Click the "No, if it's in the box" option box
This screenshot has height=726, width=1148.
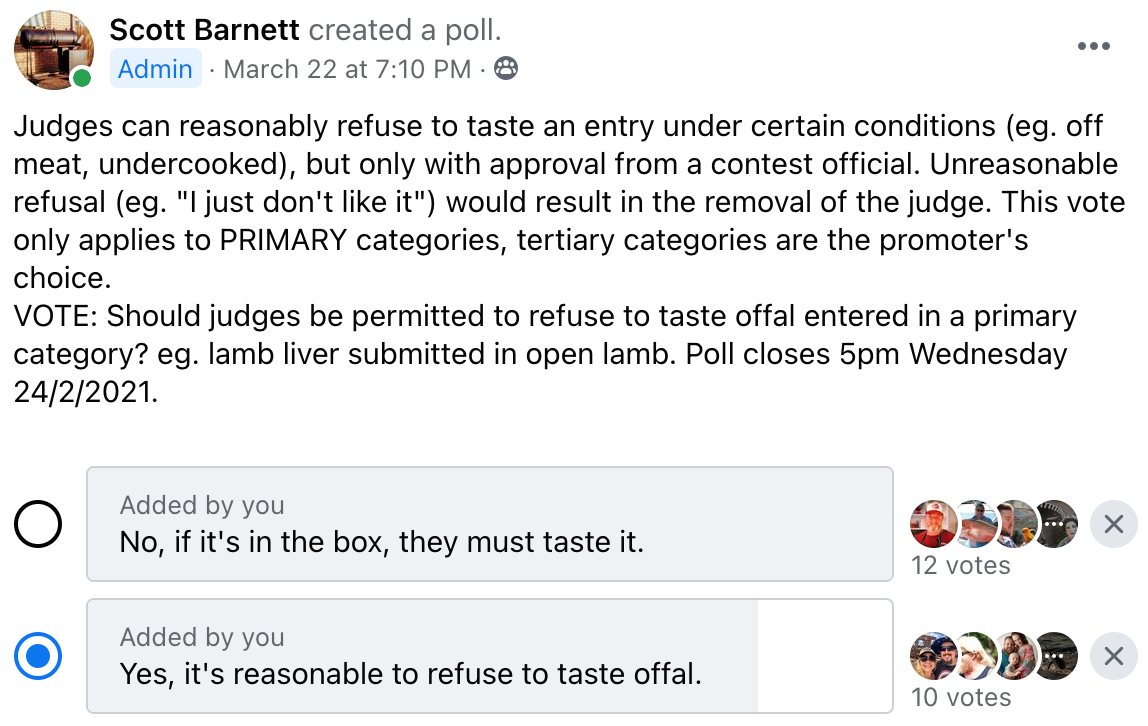coord(490,524)
